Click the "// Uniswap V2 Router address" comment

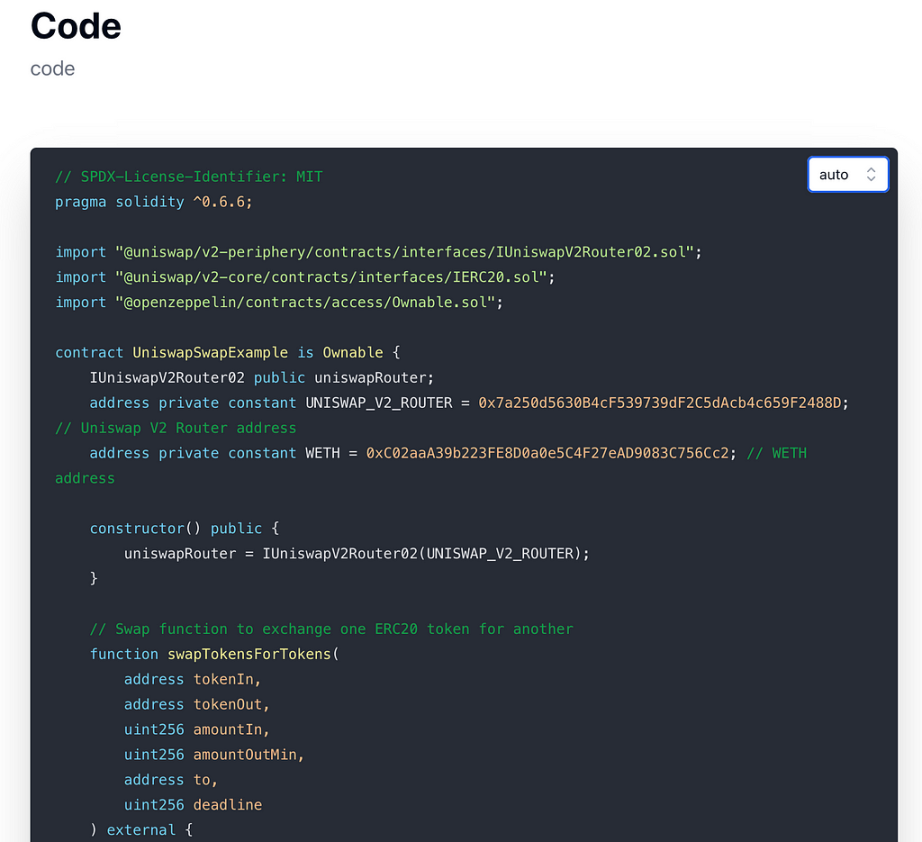pos(176,428)
